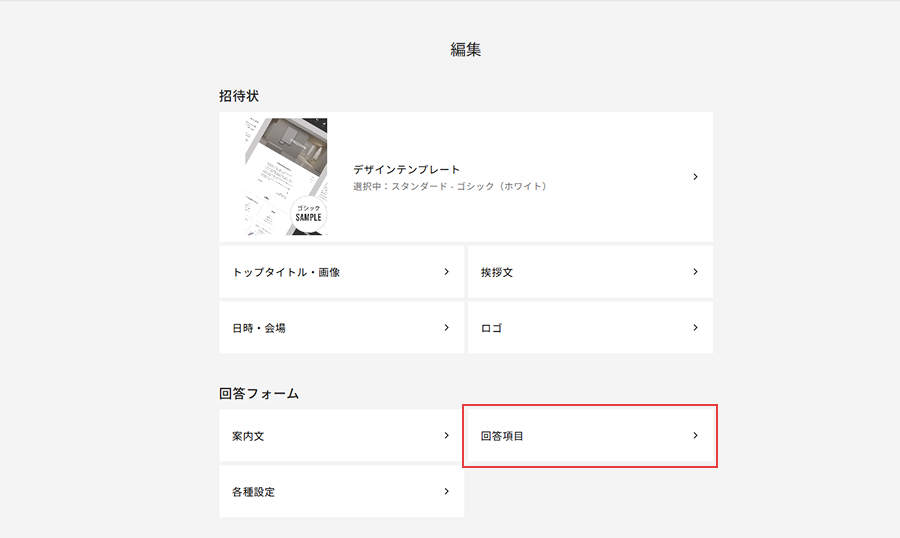Image resolution: width=900 pixels, height=538 pixels.
Task: Choose the ロゴ option
Action: point(491,328)
